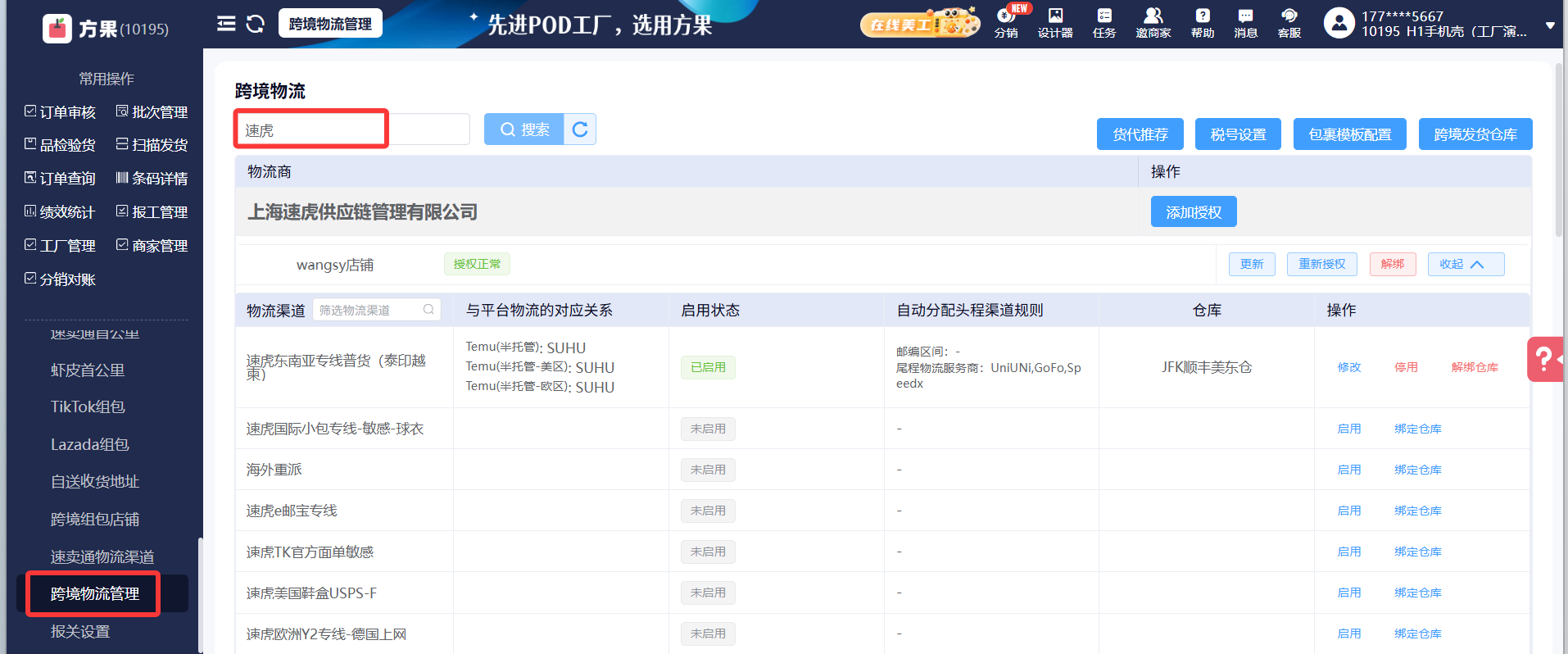Click the JFK顺丰美东仓 warehouse cell
Viewport: 1568px width, 654px height.
pos(1207,367)
